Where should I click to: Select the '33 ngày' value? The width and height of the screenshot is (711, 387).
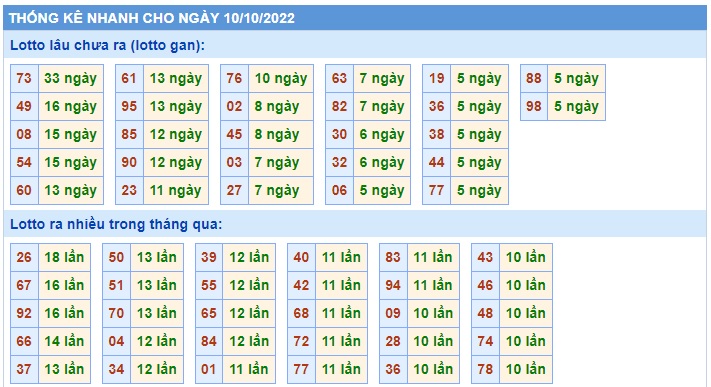71,78
